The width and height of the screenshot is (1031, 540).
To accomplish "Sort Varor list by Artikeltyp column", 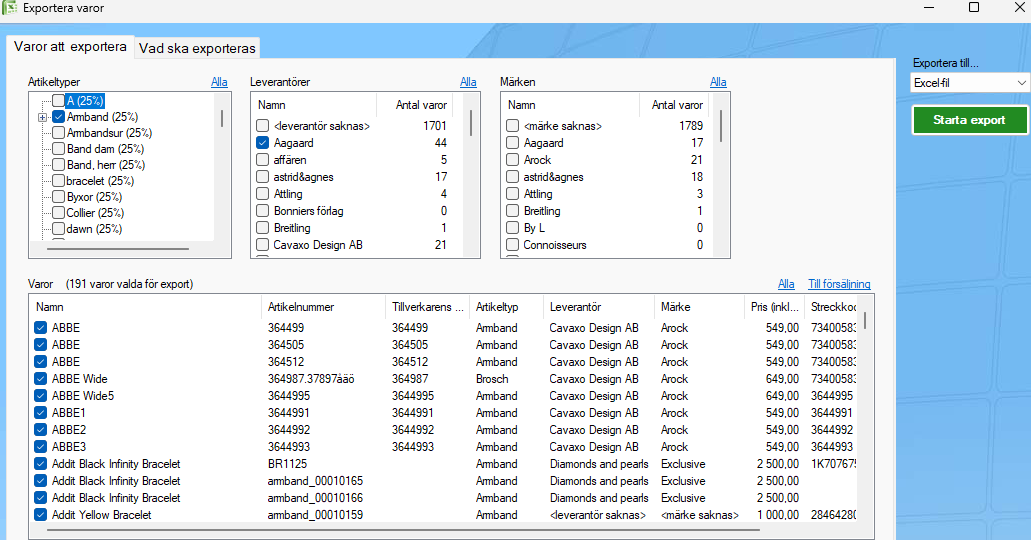I will (x=506, y=307).
